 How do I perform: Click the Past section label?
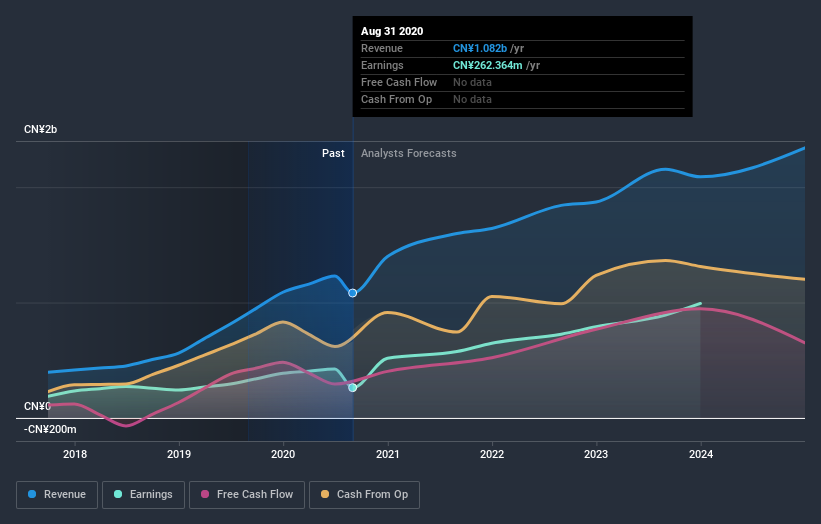tap(333, 153)
